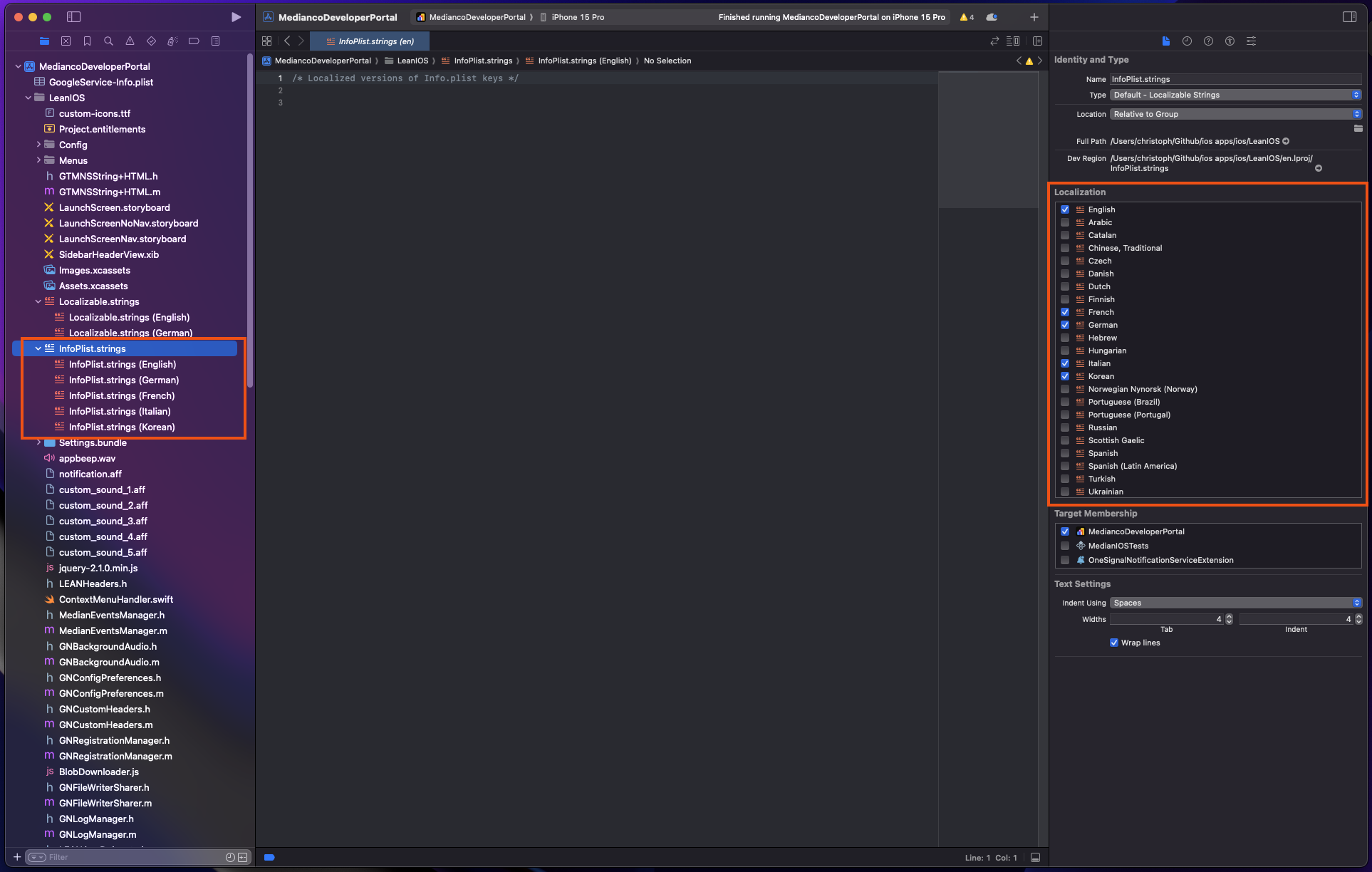Select the InfoPlist.strings (en) editor tab
This screenshot has height=872, width=1372.
coord(370,41)
